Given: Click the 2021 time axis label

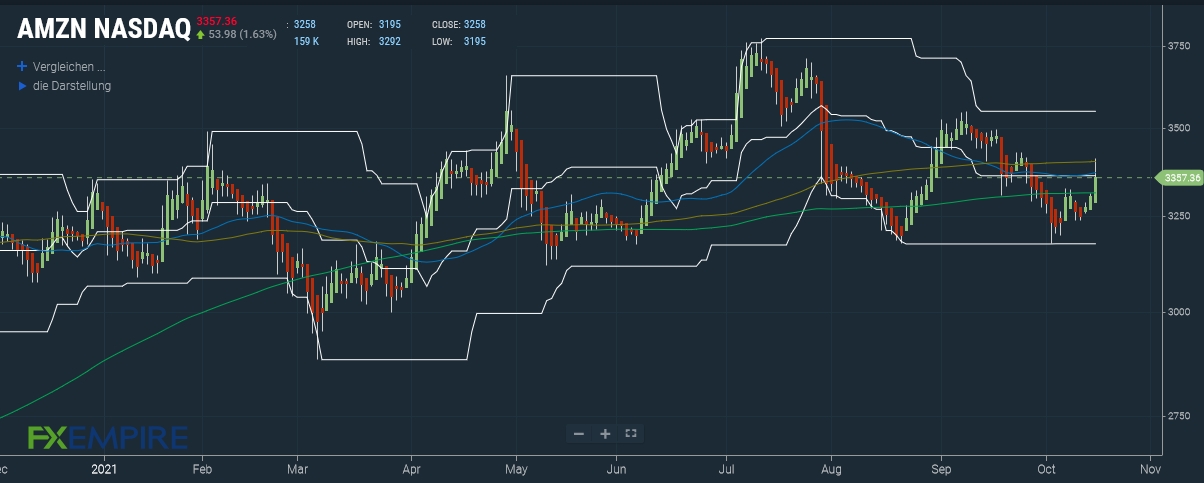Looking at the screenshot, I should [105, 467].
